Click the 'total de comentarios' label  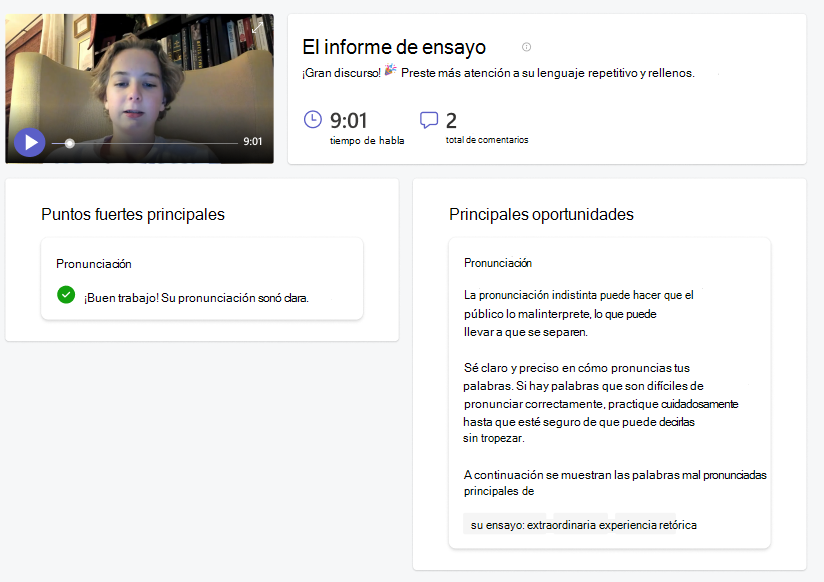tap(487, 140)
